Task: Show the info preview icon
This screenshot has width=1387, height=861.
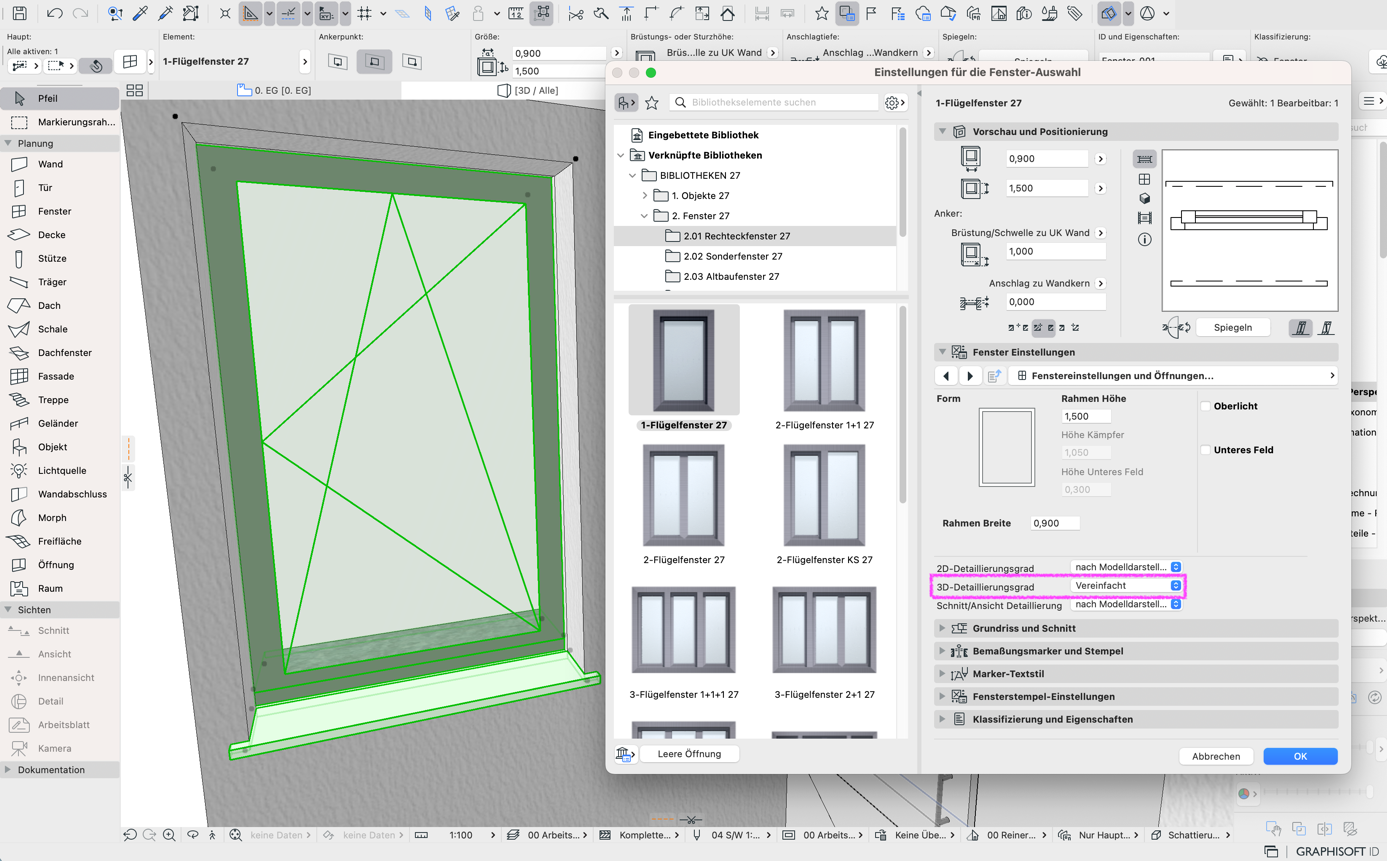Action: (1145, 239)
